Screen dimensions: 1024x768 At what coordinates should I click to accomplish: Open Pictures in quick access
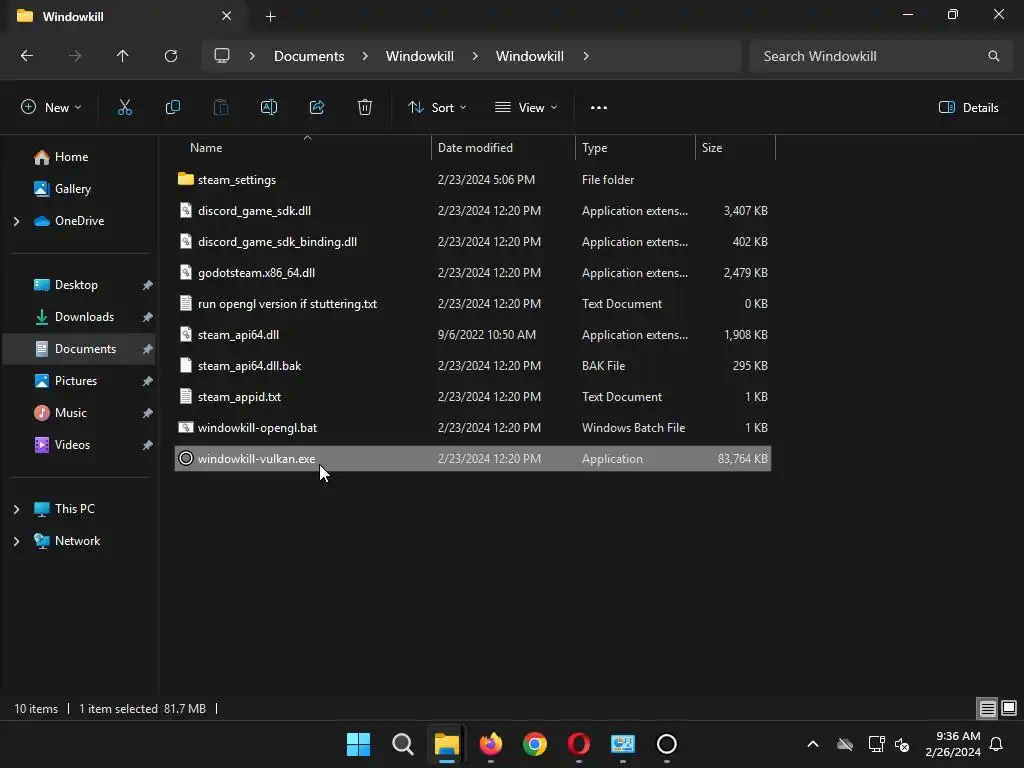78,381
